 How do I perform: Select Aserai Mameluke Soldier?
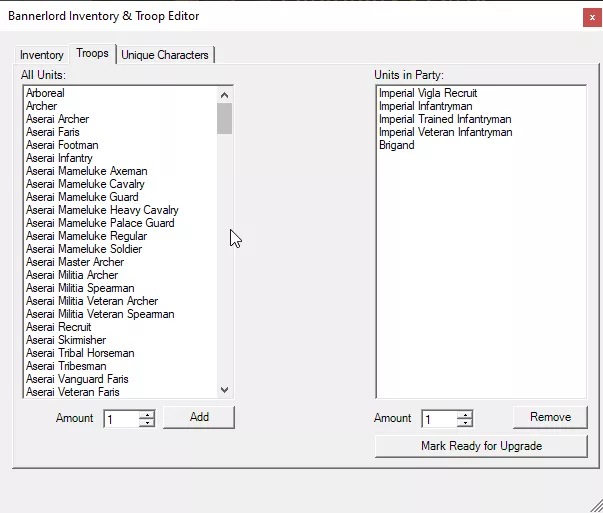[121, 249]
